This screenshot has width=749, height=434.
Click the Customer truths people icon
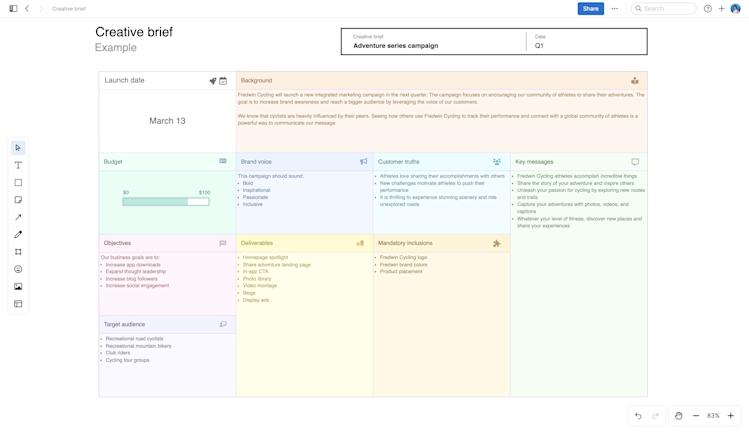click(497, 162)
